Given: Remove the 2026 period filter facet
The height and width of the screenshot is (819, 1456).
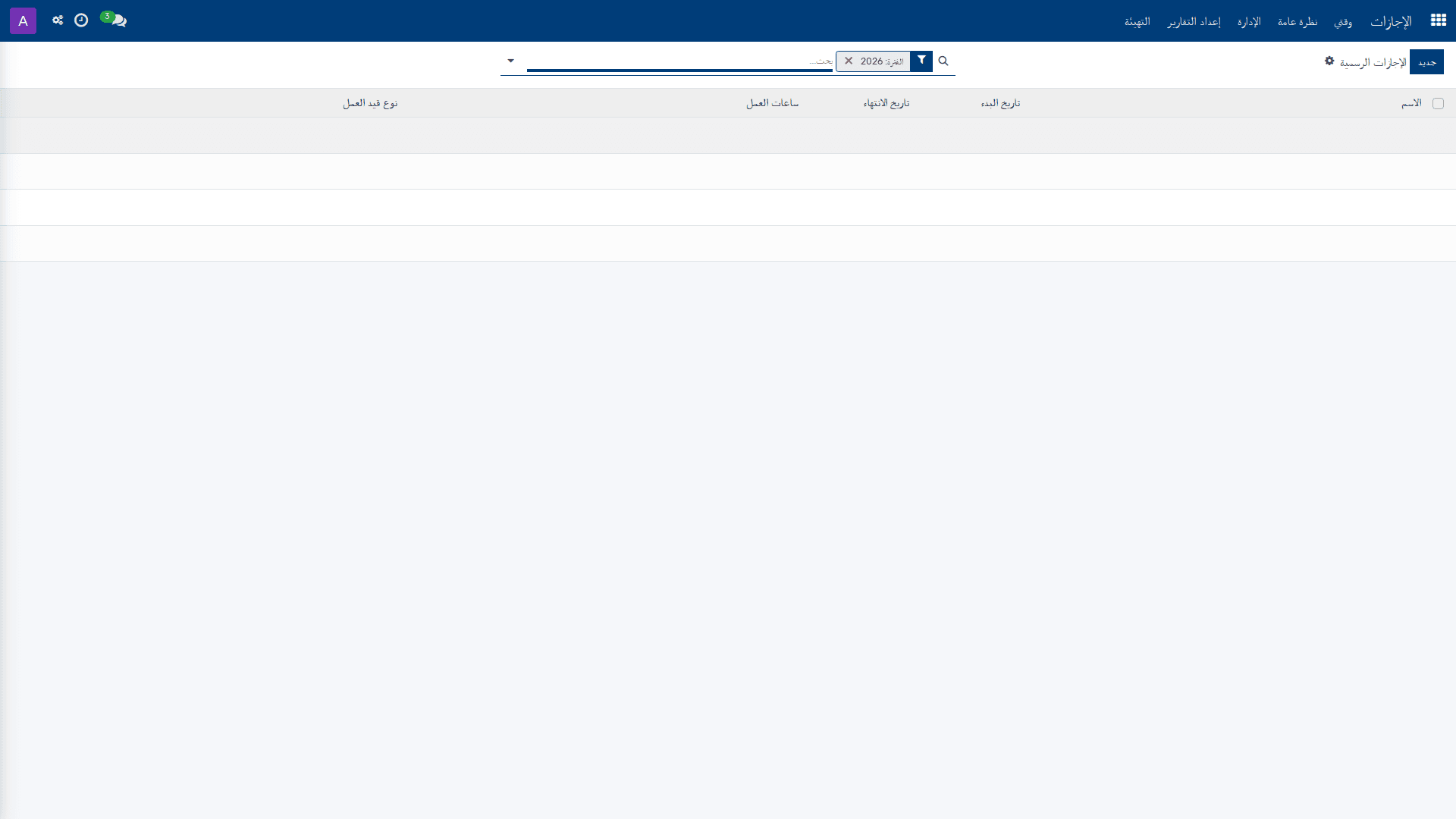Looking at the screenshot, I should 849,61.
